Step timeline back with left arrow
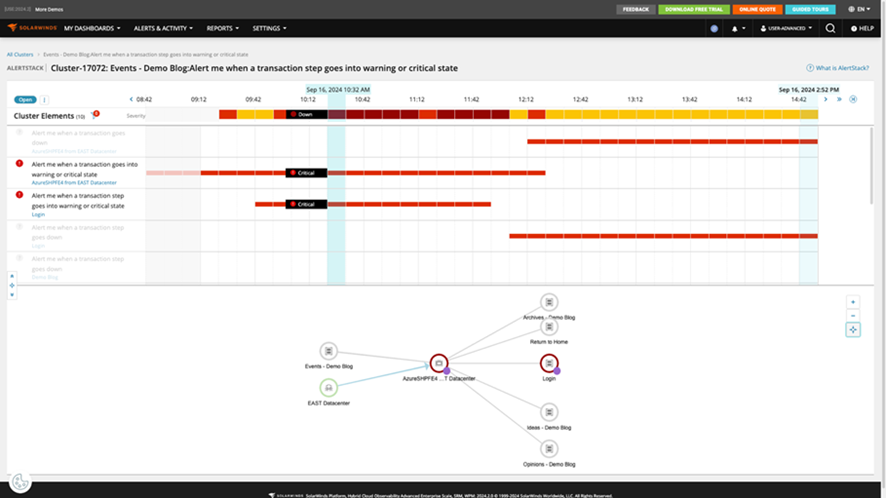This screenshot has height=498, width=886. tap(131, 99)
